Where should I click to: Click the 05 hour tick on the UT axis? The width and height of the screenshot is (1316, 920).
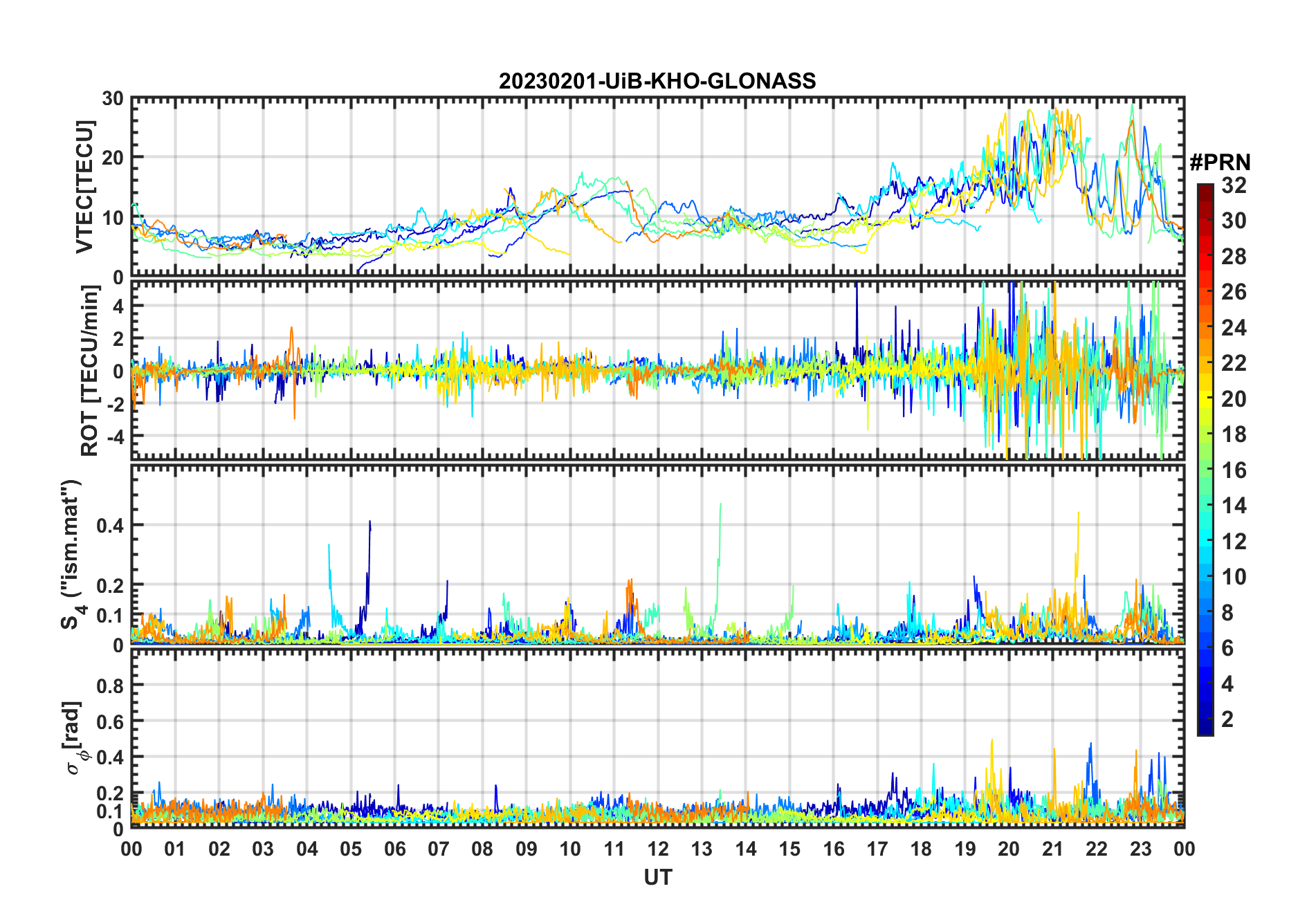click(351, 849)
